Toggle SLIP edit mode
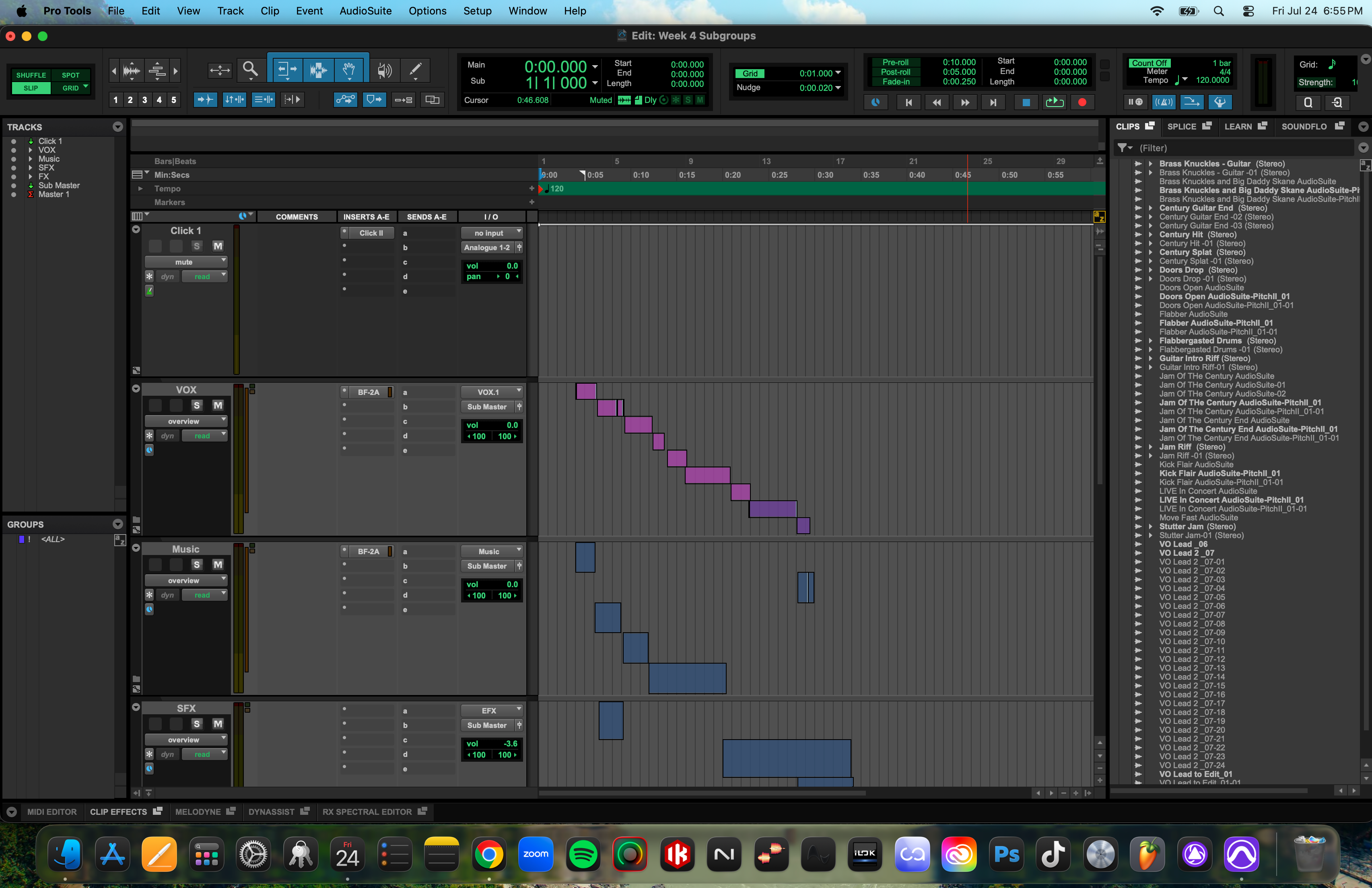This screenshot has height=888, width=1372. [x=31, y=88]
